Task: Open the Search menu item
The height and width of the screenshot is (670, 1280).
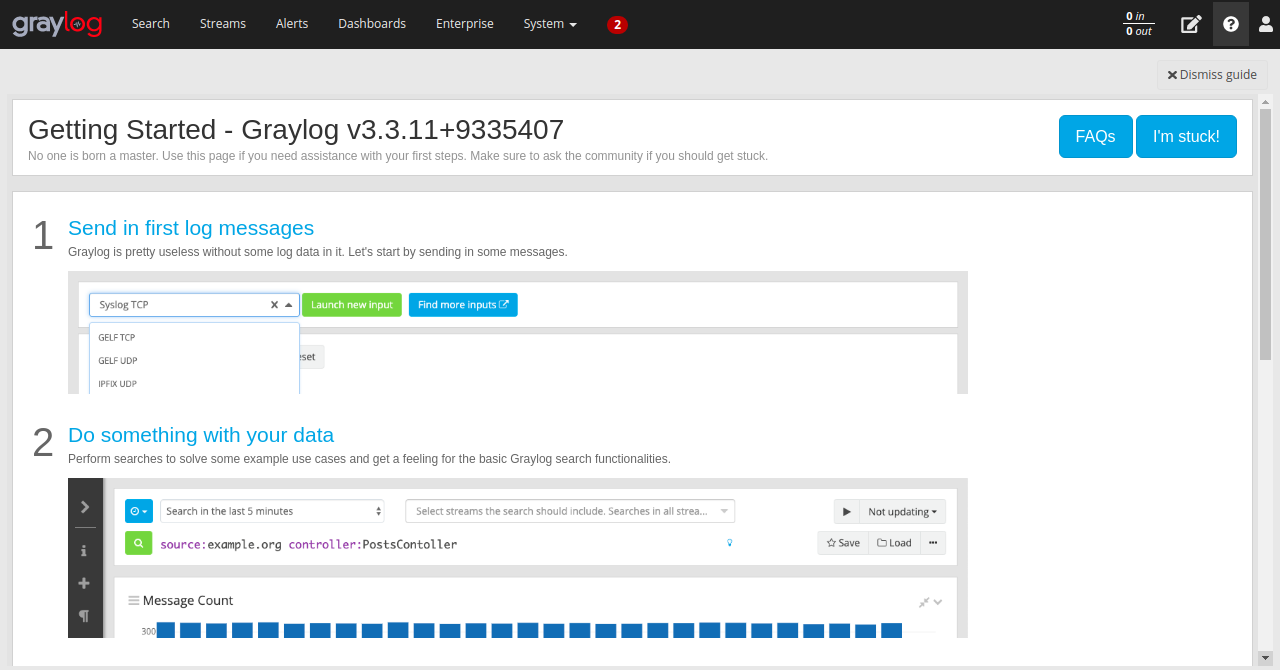Action: click(x=151, y=24)
